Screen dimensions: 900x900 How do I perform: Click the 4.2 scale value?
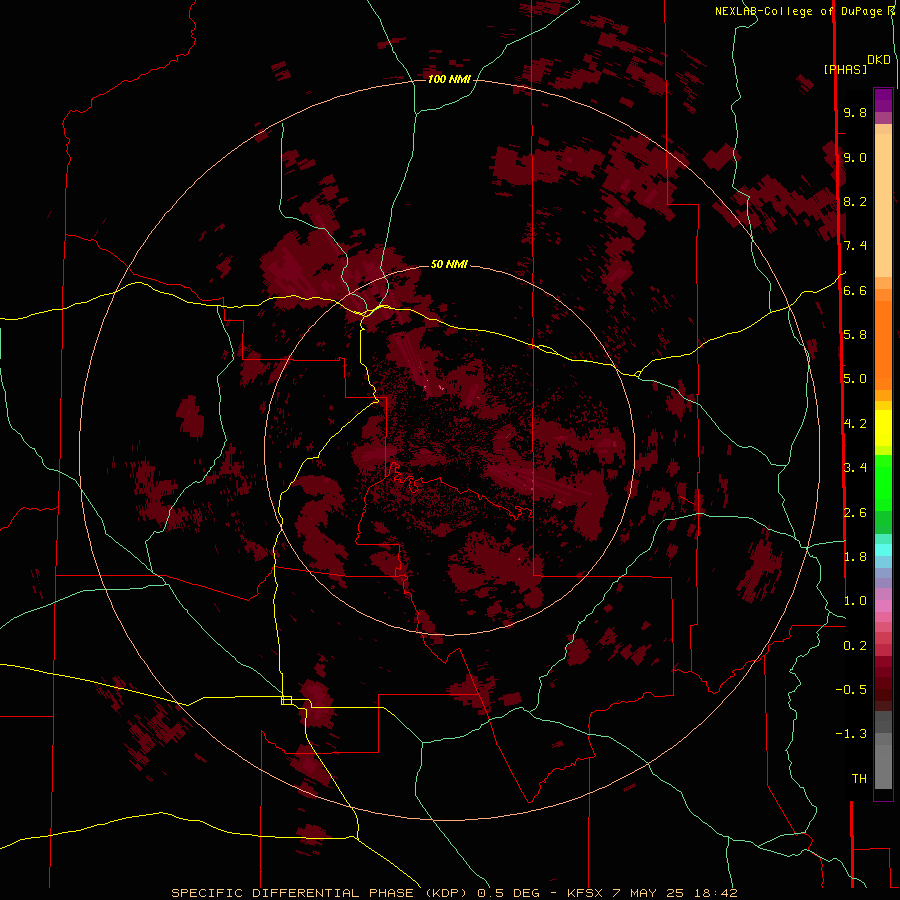click(x=855, y=424)
